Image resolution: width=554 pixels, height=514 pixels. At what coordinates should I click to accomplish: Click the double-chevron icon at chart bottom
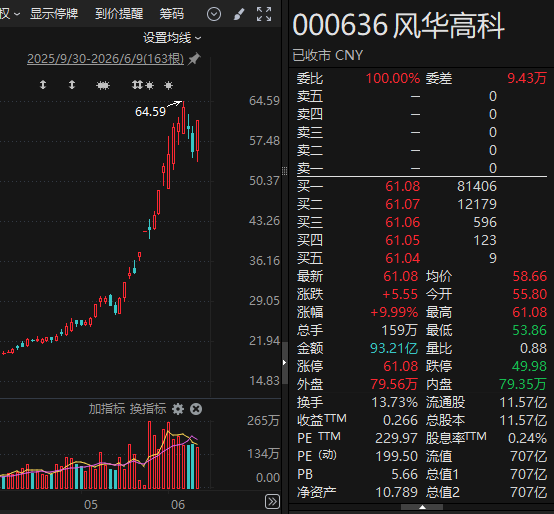(x=272, y=502)
